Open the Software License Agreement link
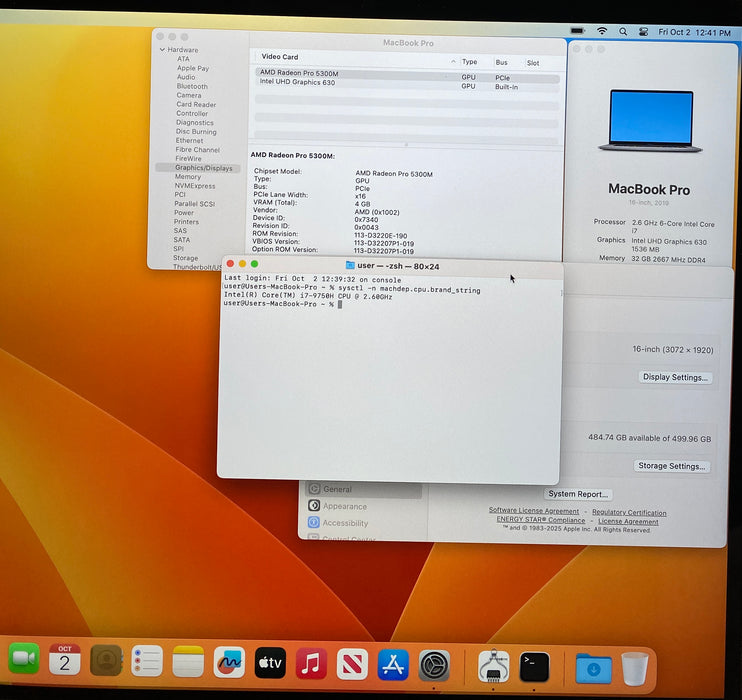Screen dimensions: 742x700 click(x=534, y=510)
